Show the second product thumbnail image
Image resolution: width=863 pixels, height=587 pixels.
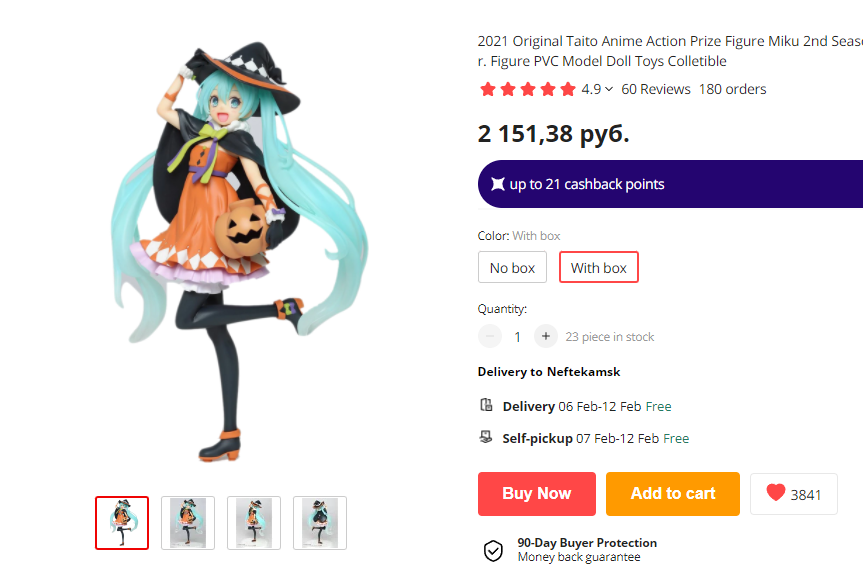coord(188,522)
